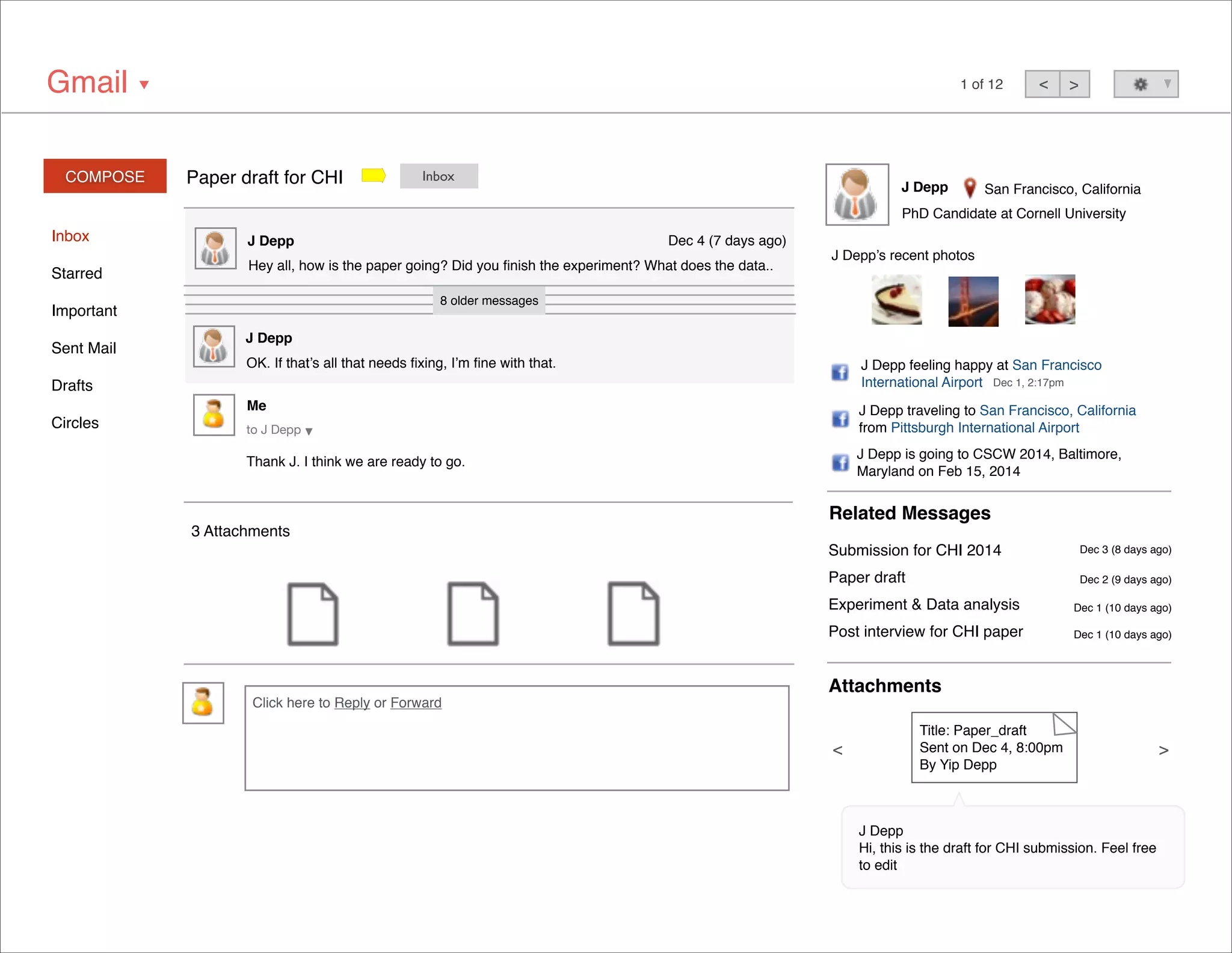Click the third attachment file icon

click(633, 614)
